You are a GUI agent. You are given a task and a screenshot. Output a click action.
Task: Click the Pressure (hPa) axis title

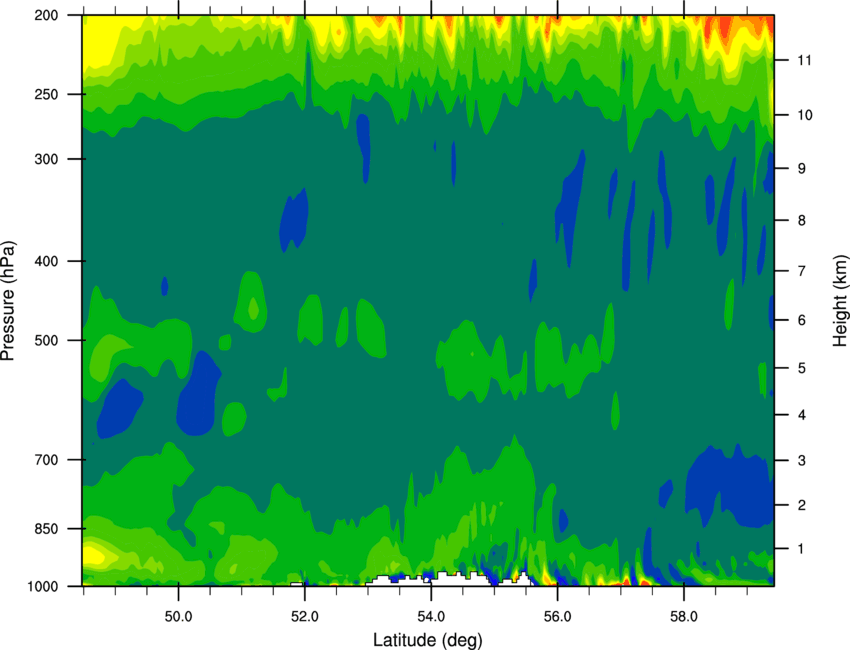8,301
